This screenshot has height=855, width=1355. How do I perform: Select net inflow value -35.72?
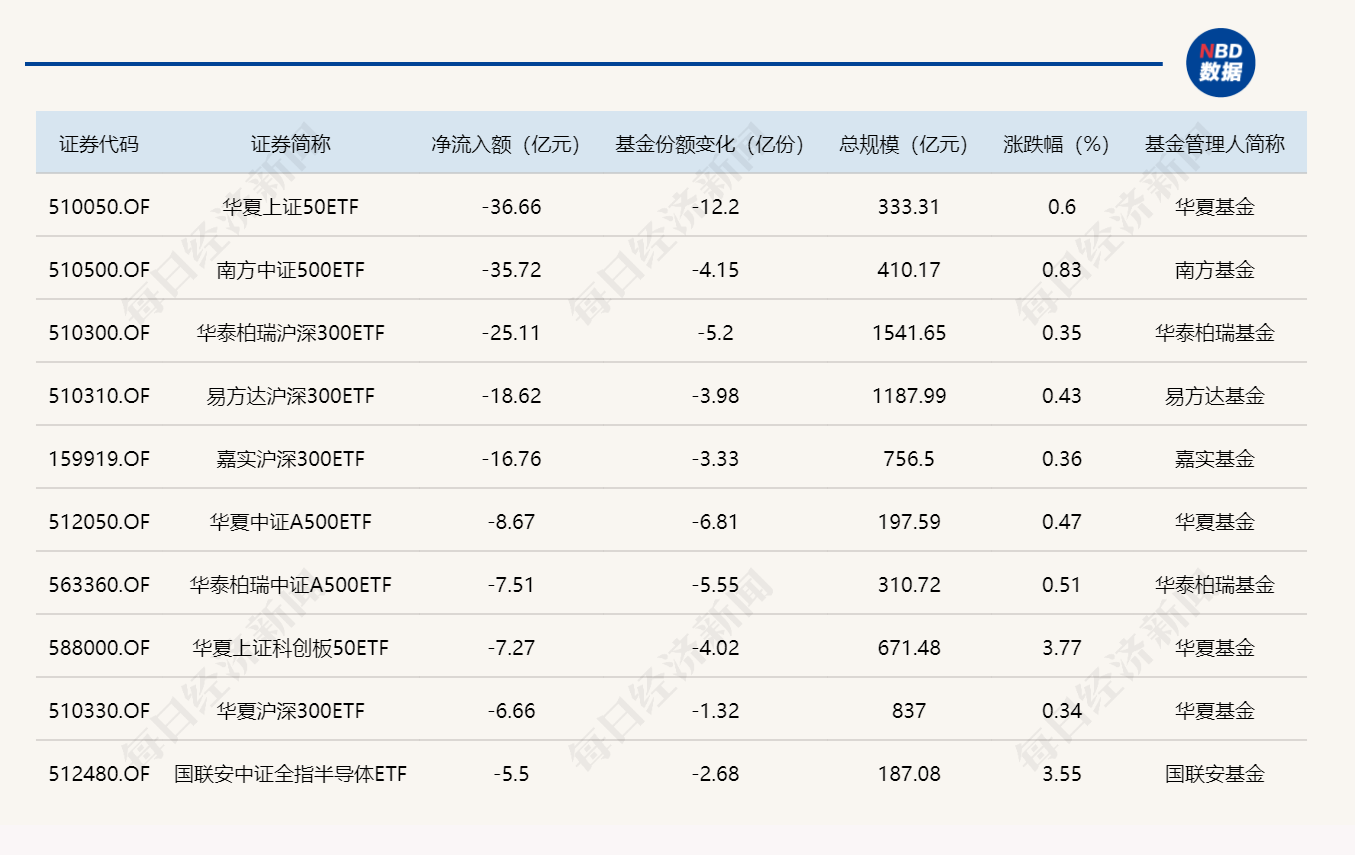pos(511,270)
